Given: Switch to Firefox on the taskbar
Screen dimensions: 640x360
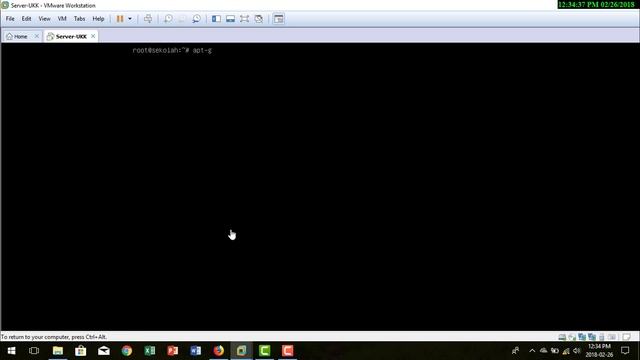Looking at the screenshot, I should click(219, 351).
